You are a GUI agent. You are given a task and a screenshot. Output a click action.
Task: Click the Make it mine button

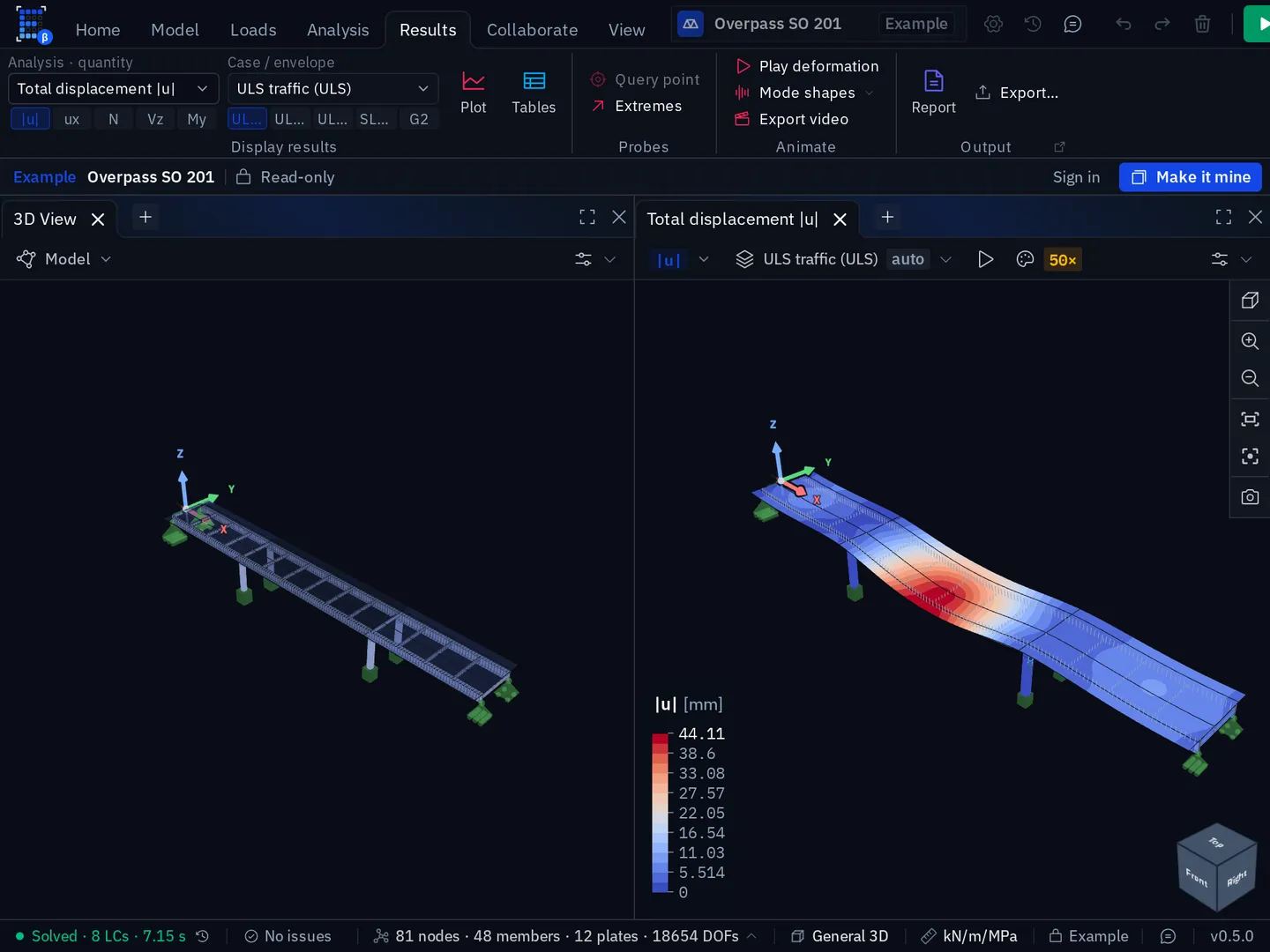point(1191,177)
